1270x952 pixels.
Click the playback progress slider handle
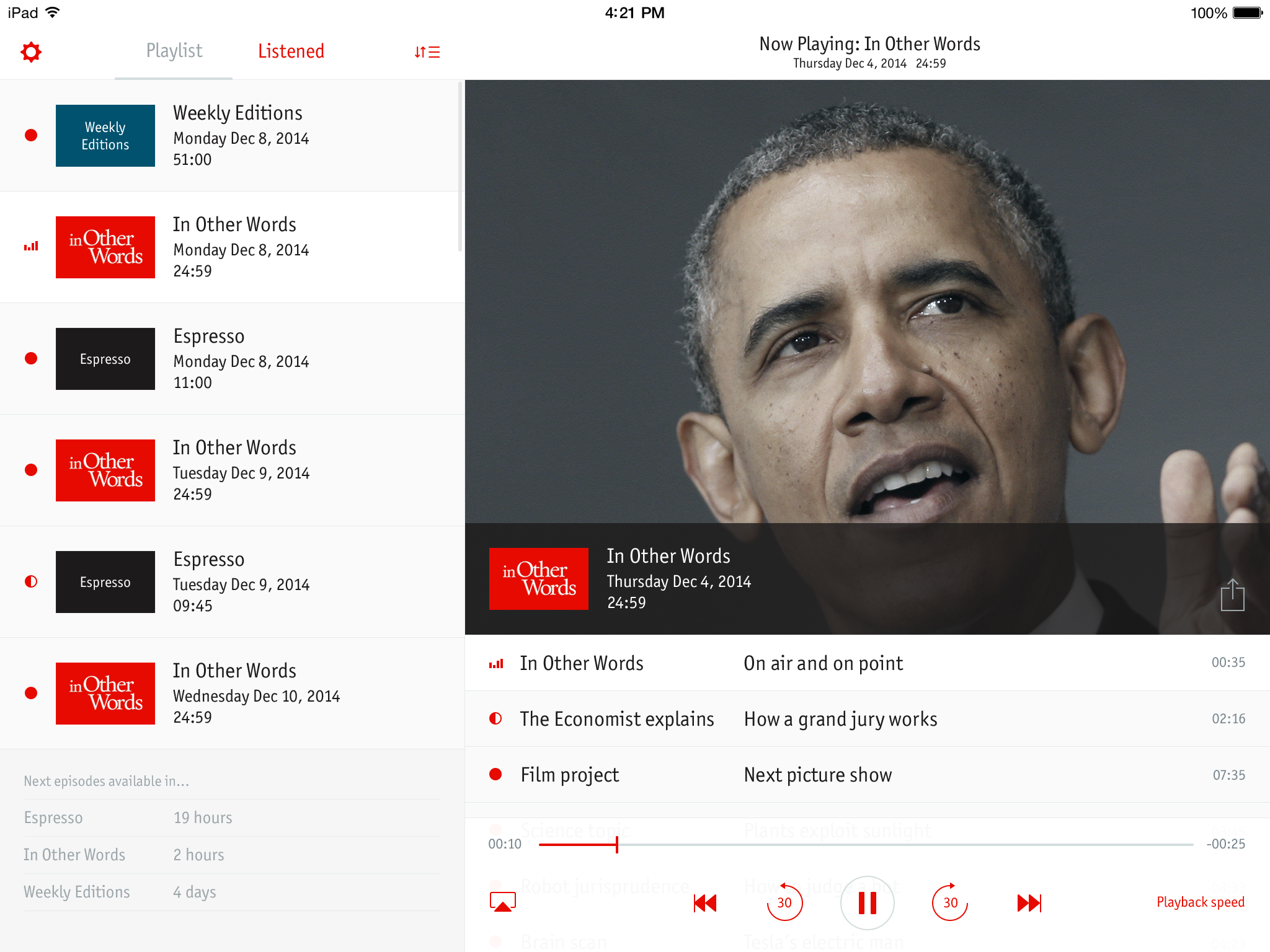[x=617, y=844]
